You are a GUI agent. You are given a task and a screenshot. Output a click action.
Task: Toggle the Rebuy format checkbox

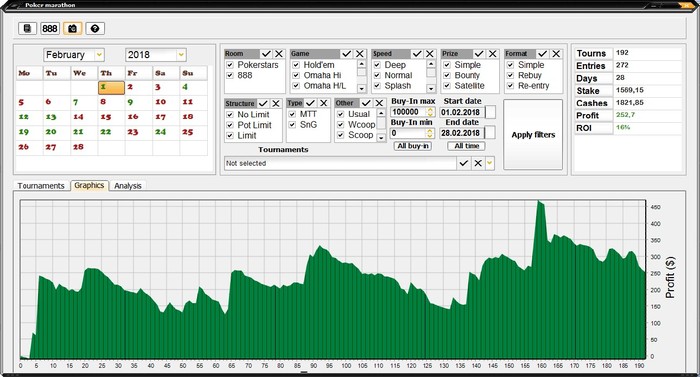[x=510, y=75]
